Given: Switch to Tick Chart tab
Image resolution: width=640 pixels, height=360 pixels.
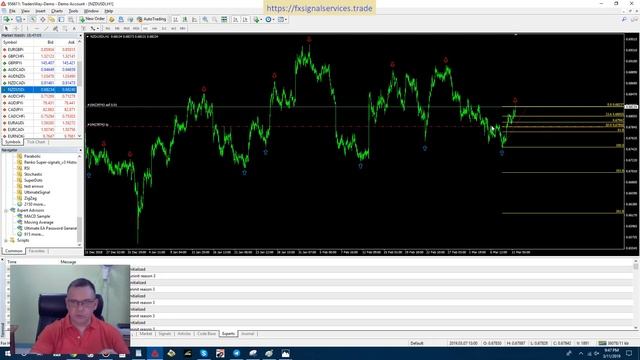Looking at the screenshot, I should [x=36, y=142].
